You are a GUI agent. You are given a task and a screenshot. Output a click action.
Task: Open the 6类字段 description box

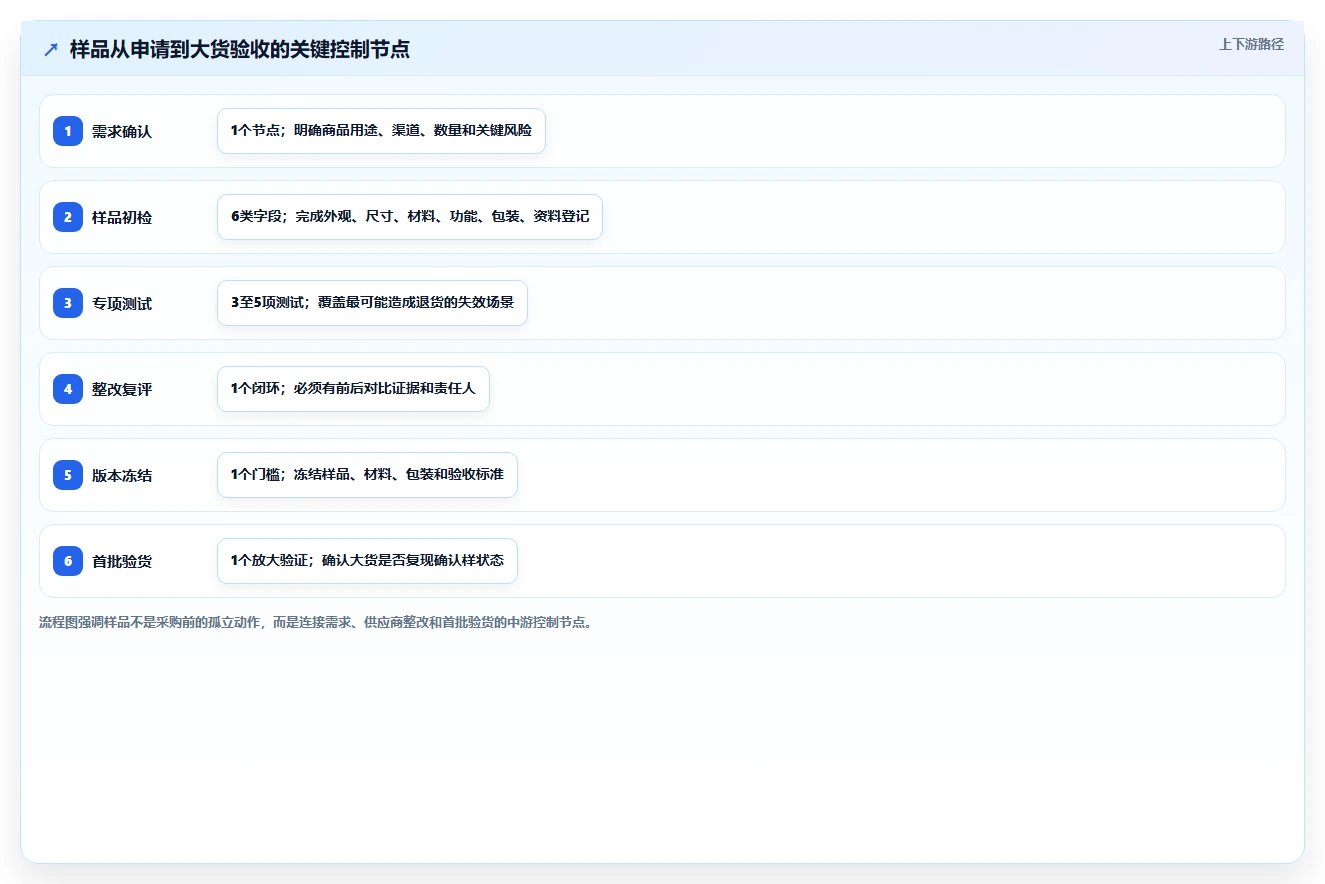pos(410,217)
